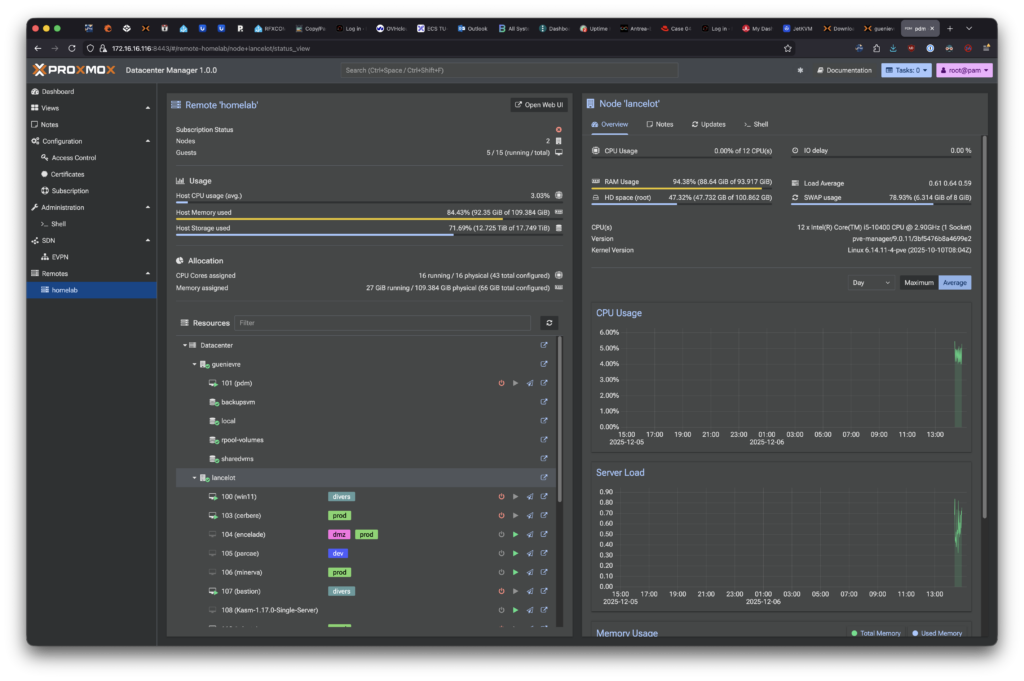Select the Maximum graph mode

tap(918, 283)
